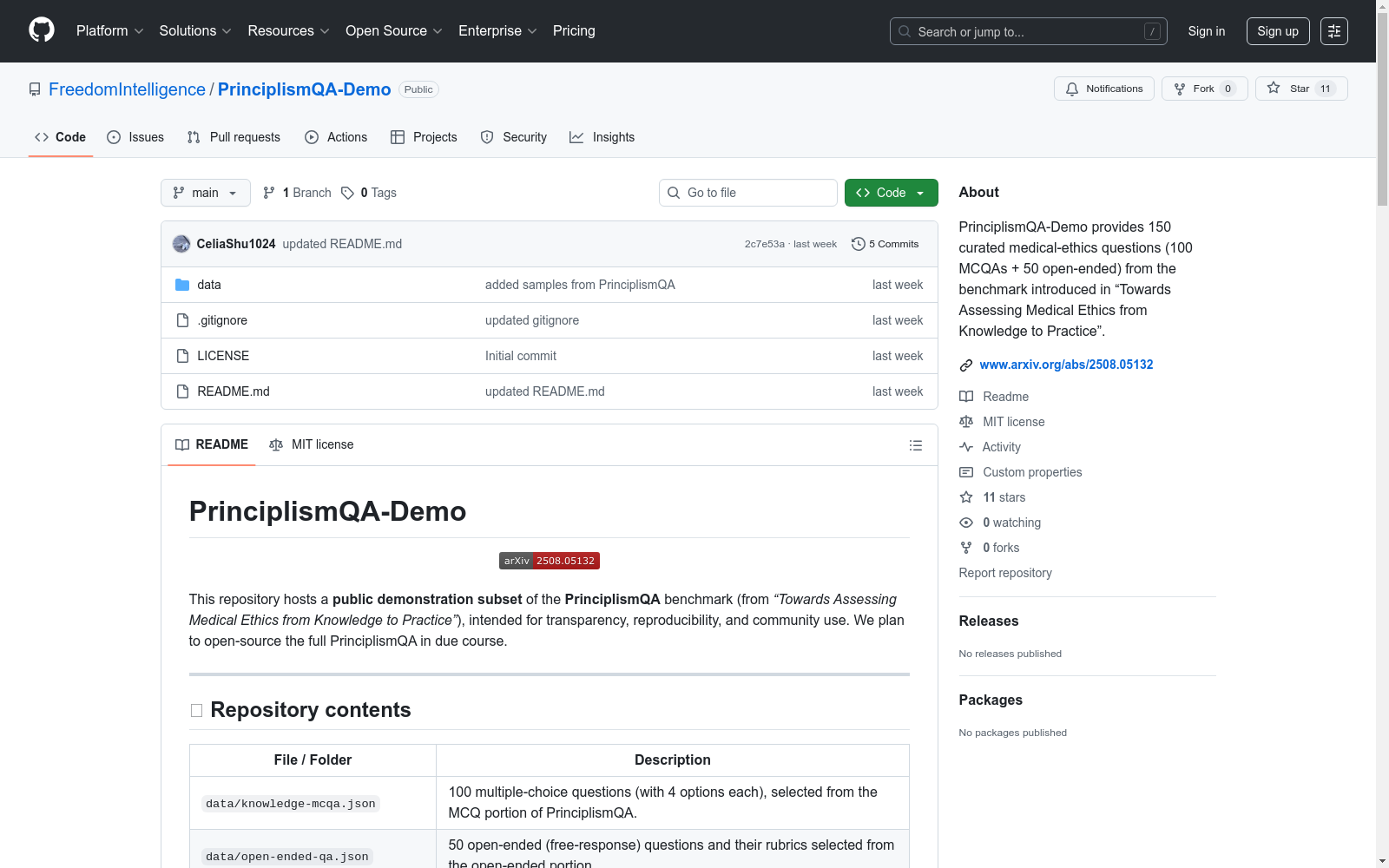The image size is (1389, 868).
Task: Click the Report repository link
Action: [x=1005, y=573]
